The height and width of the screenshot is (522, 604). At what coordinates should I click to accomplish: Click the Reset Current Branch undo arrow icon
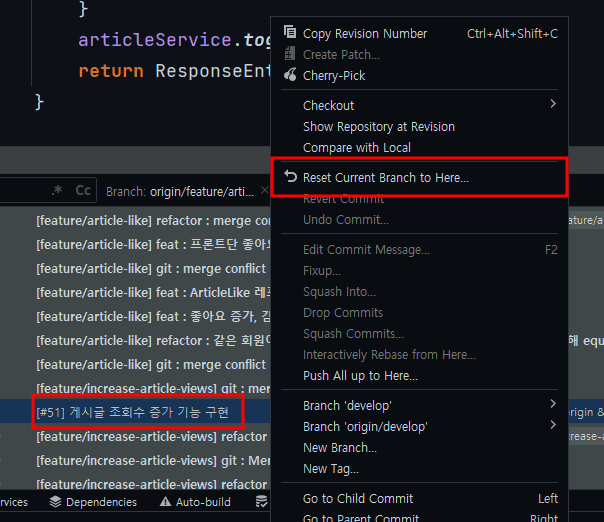290,177
